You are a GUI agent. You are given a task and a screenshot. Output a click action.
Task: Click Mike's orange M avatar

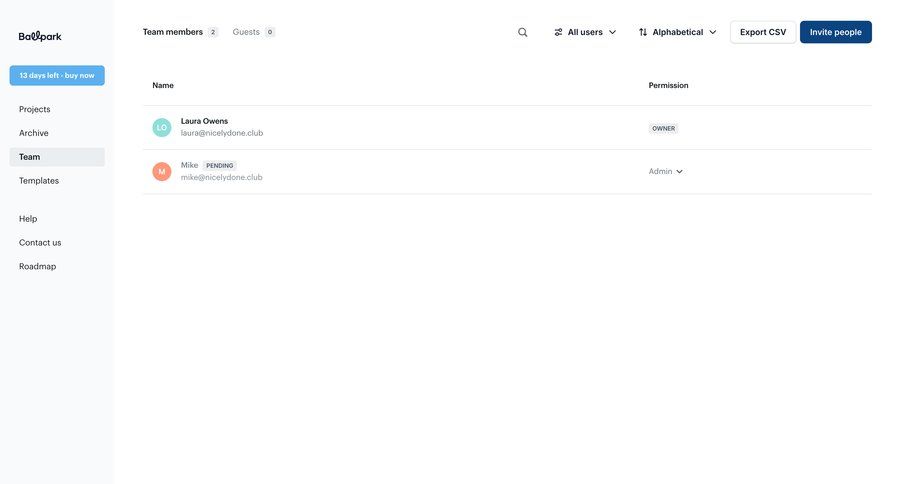(x=162, y=172)
